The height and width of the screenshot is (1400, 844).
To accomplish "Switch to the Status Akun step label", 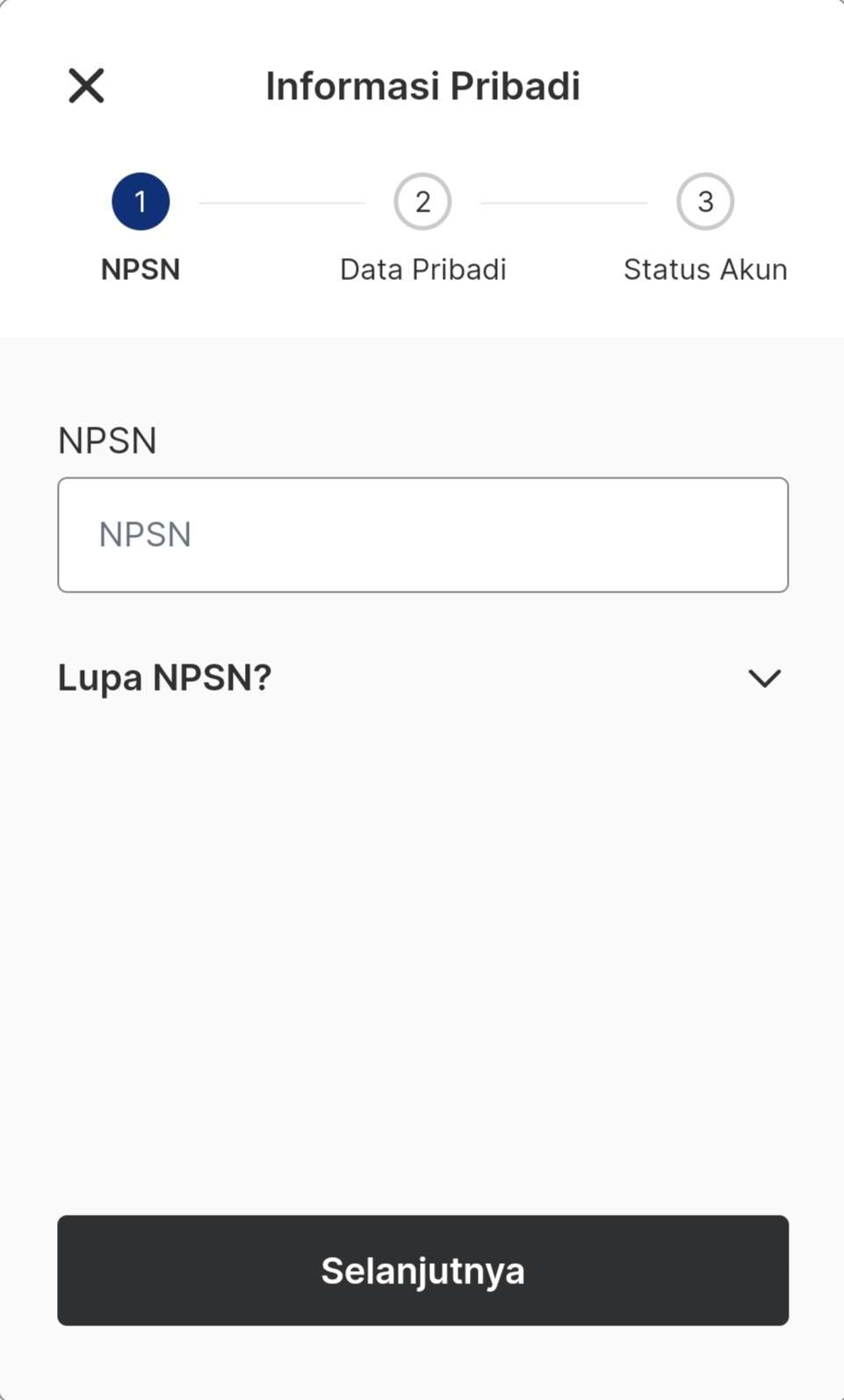I will point(705,269).
